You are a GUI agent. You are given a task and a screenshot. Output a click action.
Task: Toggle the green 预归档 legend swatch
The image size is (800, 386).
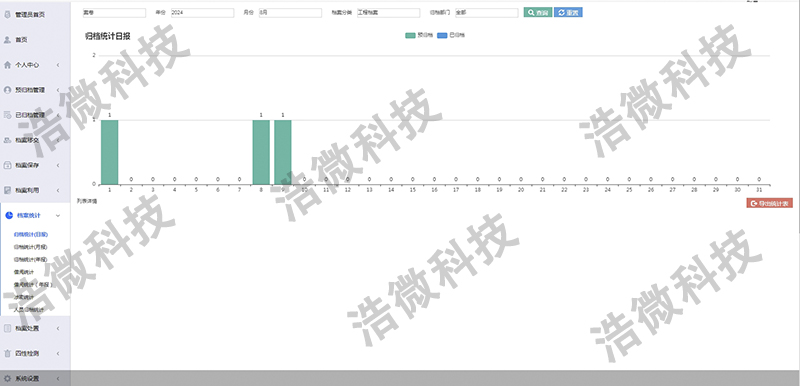point(410,35)
